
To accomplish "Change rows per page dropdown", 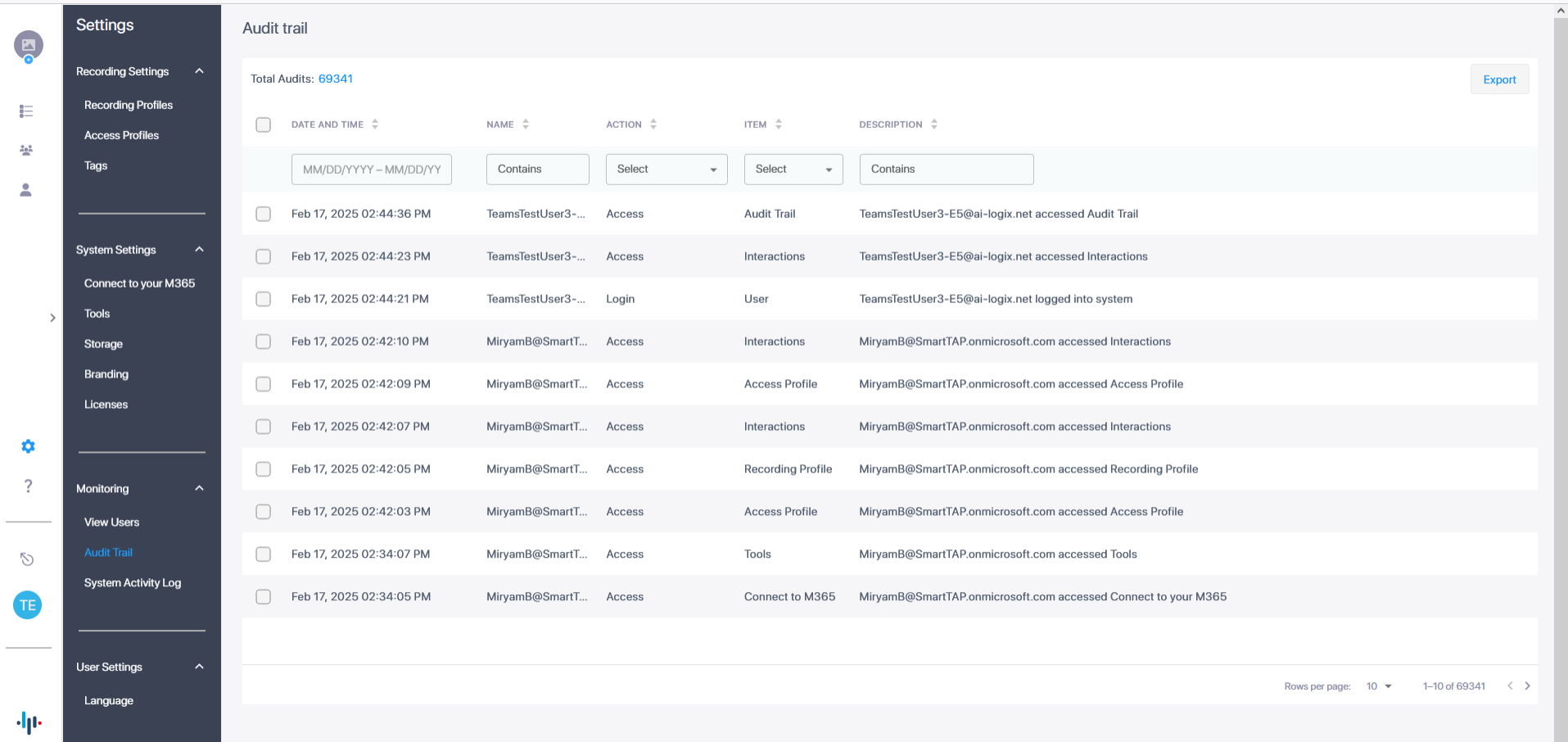I will coord(1379,686).
